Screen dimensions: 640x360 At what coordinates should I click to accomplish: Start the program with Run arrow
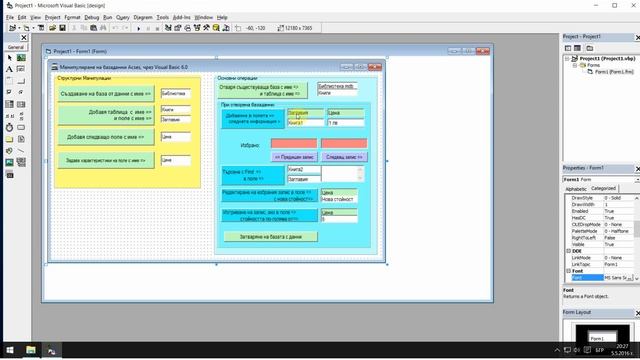139,28
